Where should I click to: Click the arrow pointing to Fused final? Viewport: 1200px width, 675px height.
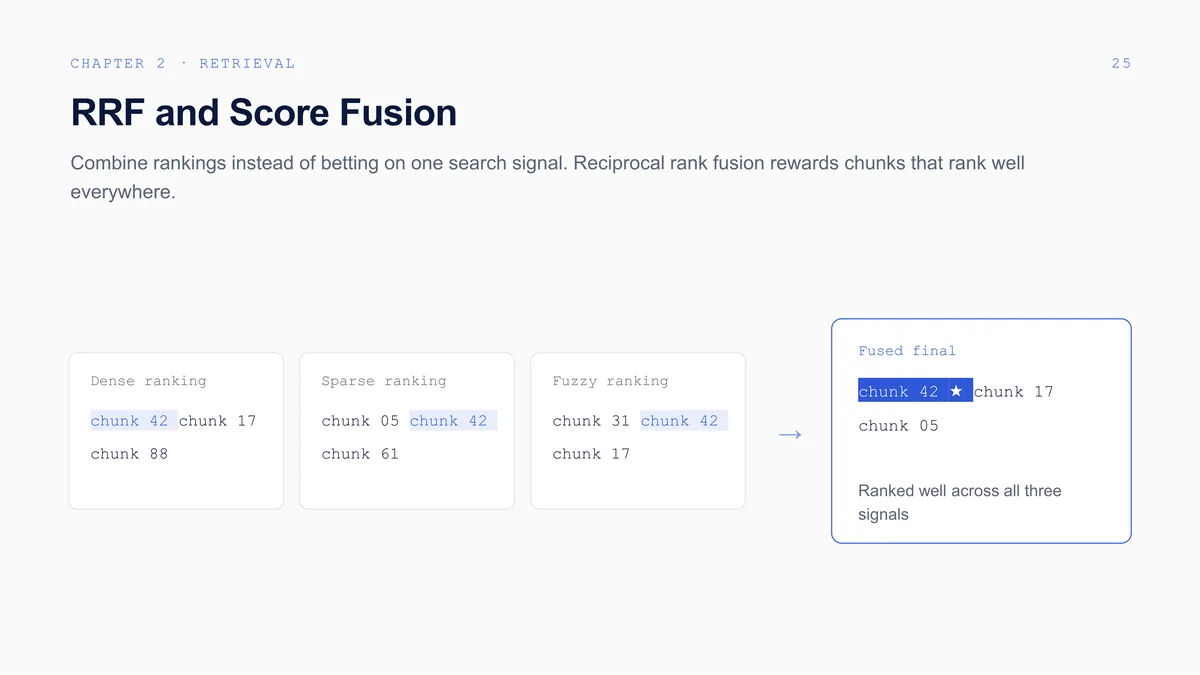[x=790, y=435]
